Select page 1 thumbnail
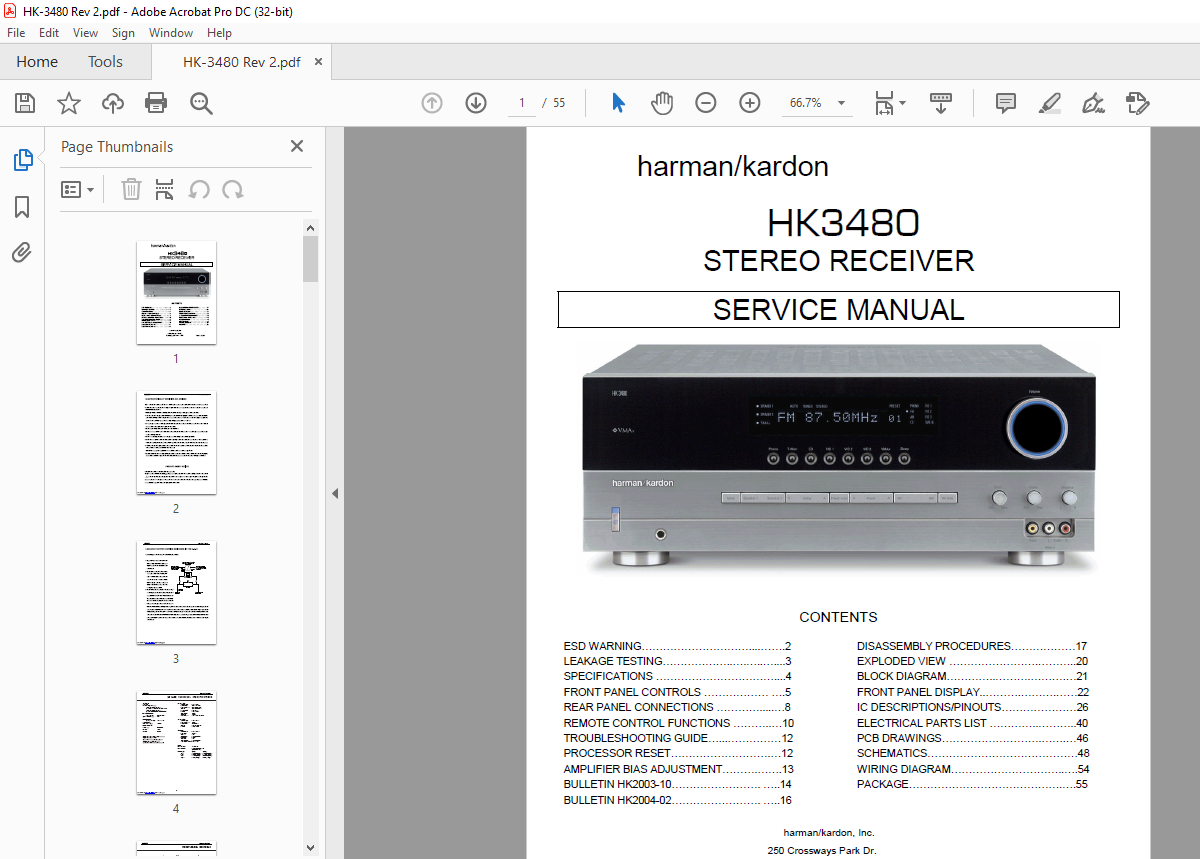 click(176, 292)
